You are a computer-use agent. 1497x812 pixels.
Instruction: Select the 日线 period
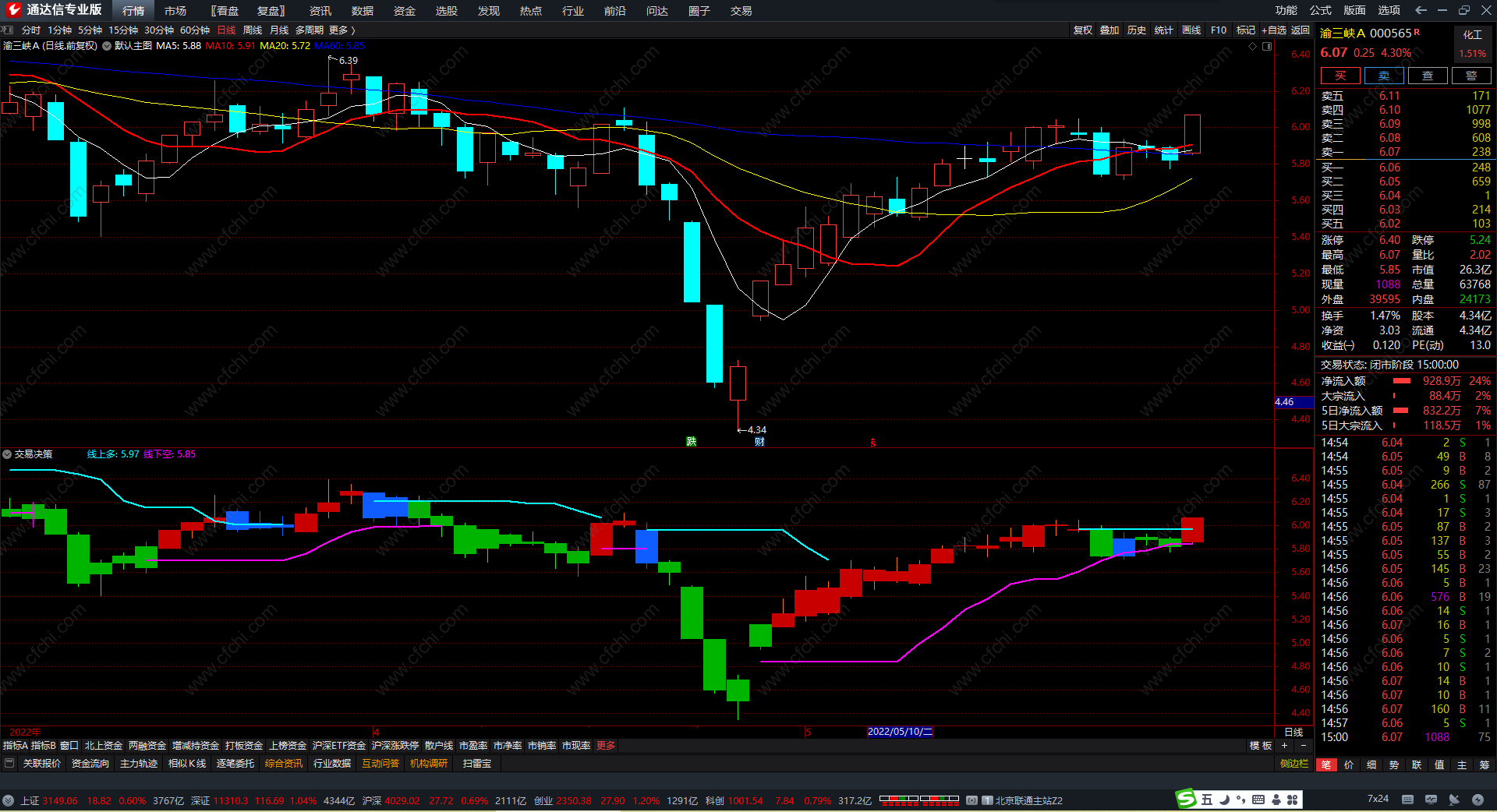pyautogui.click(x=226, y=30)
